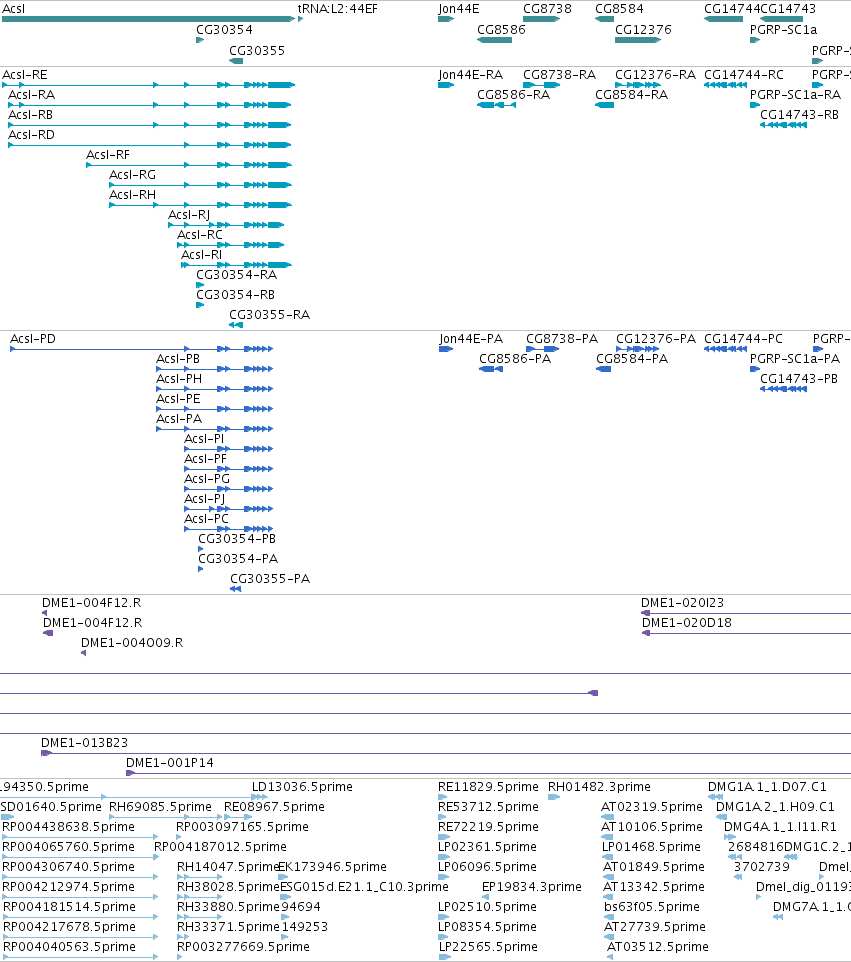This screenshot has width=851, height=962.
Task: Select the CG14744-RC transcript label
Action: (x=744, y=75)
